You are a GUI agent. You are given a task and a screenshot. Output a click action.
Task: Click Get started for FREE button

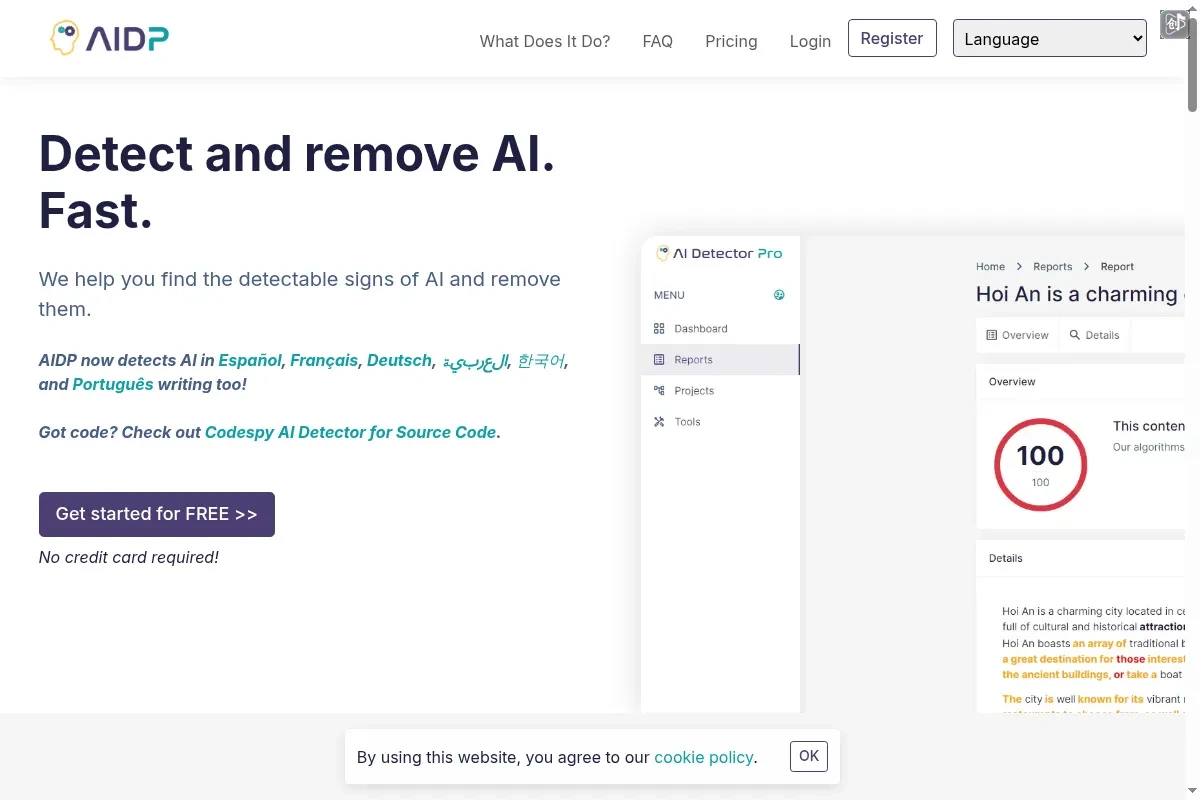(x=157, y=514)
